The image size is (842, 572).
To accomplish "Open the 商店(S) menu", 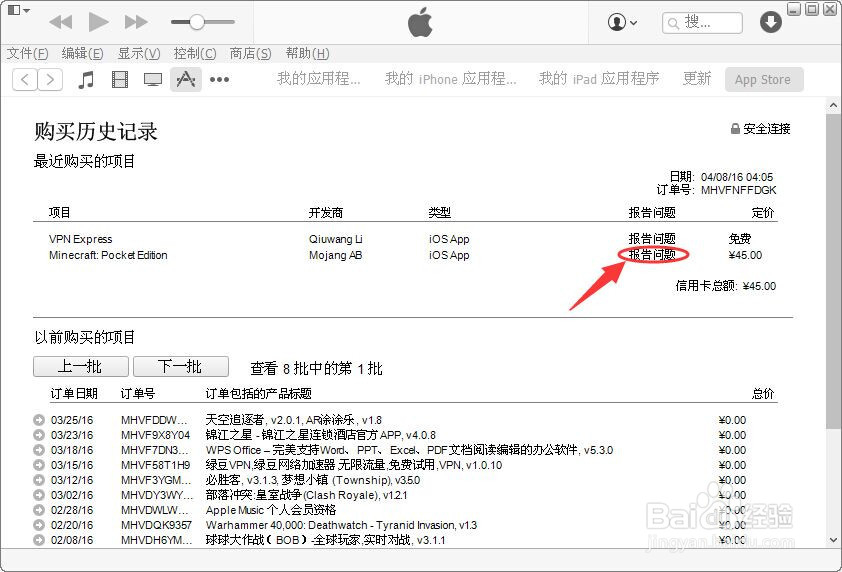I will (x=250, y=53).
